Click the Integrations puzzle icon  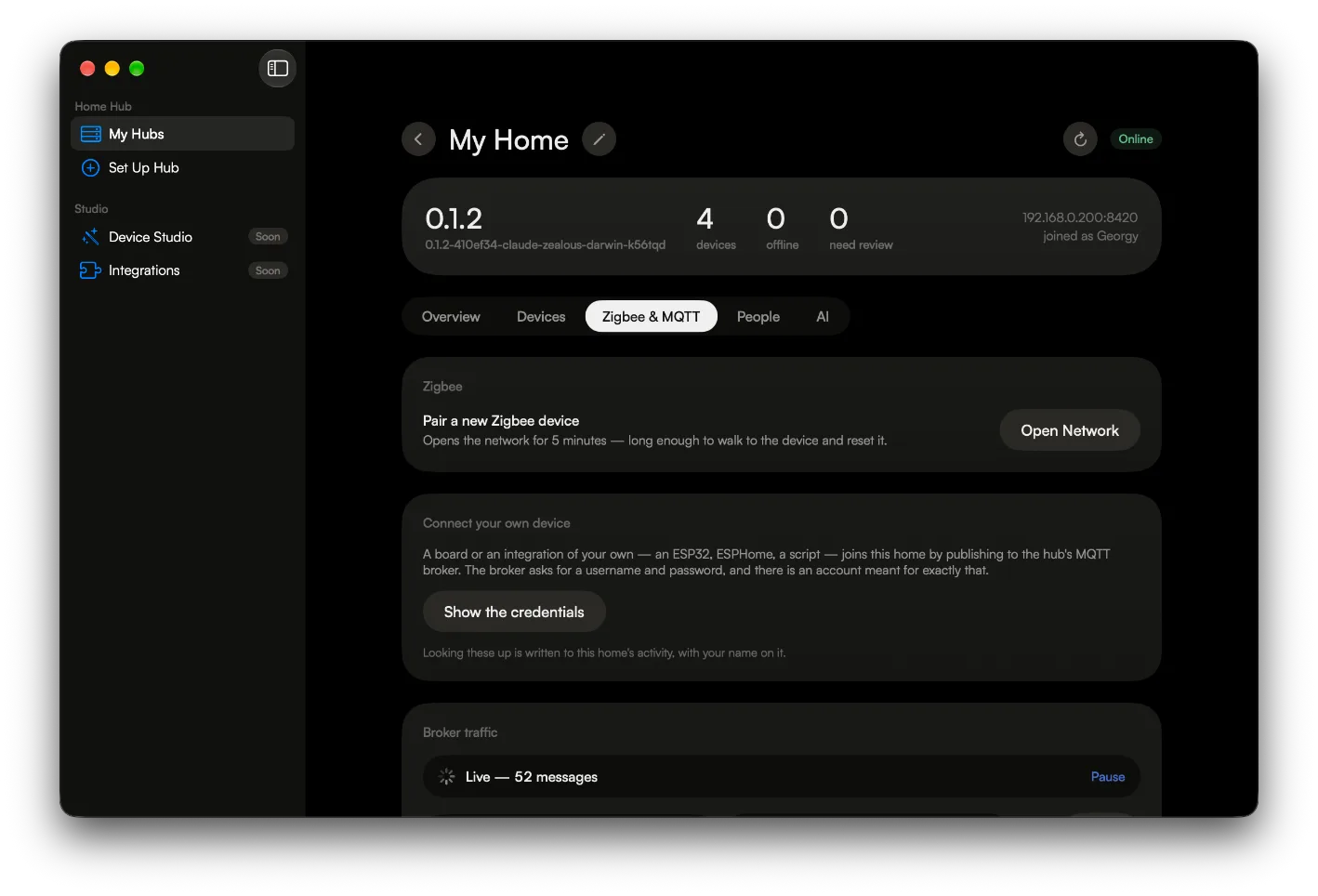90,270
